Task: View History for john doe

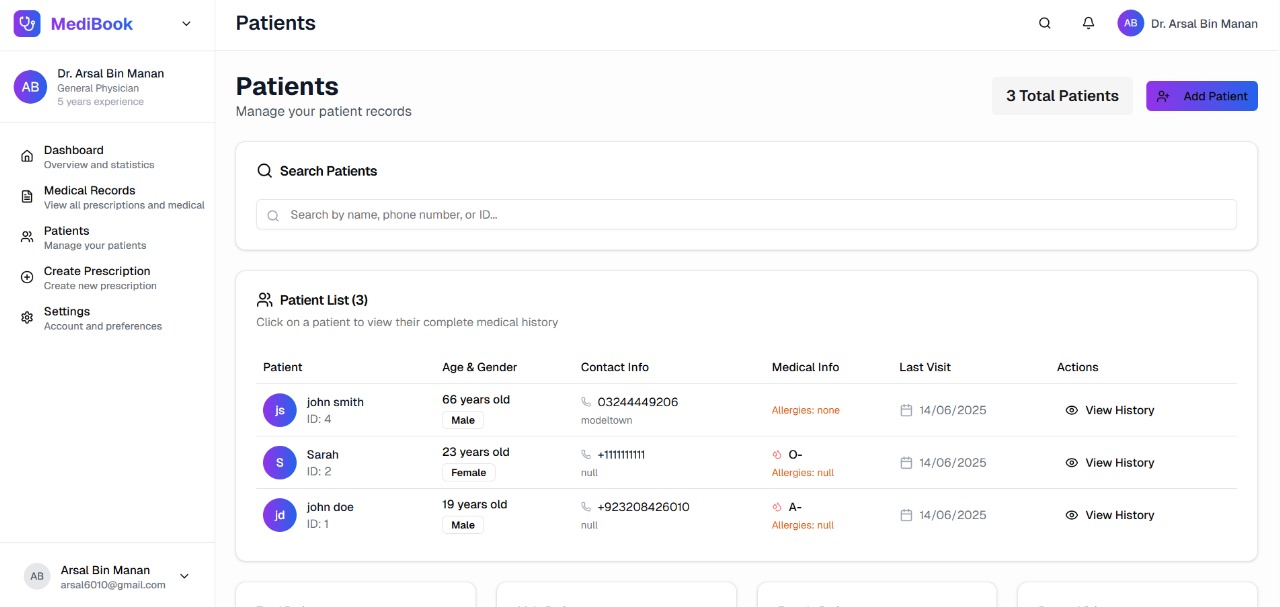Action: point(1109,515)
